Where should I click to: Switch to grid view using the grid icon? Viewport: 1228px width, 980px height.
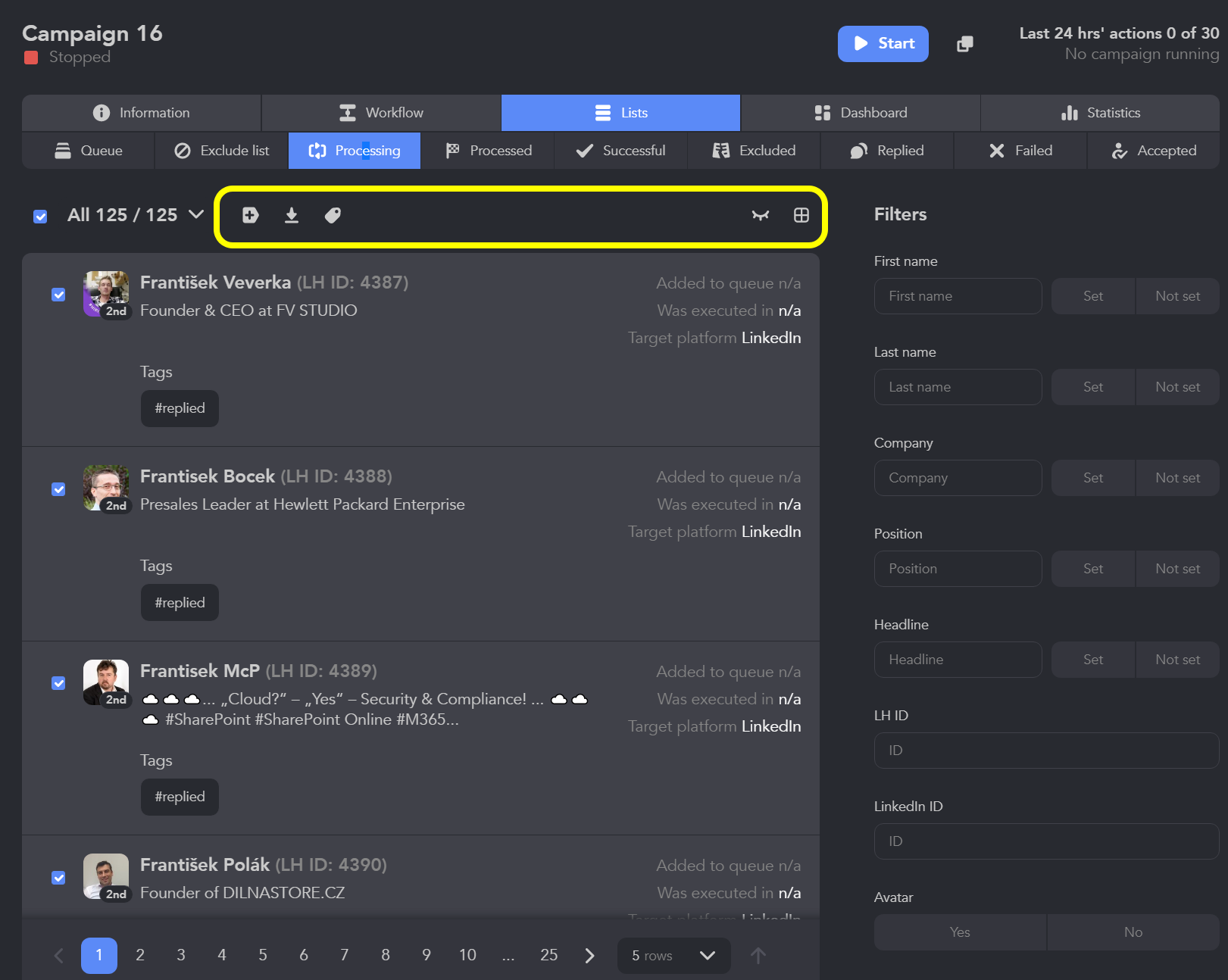(801, 215)
